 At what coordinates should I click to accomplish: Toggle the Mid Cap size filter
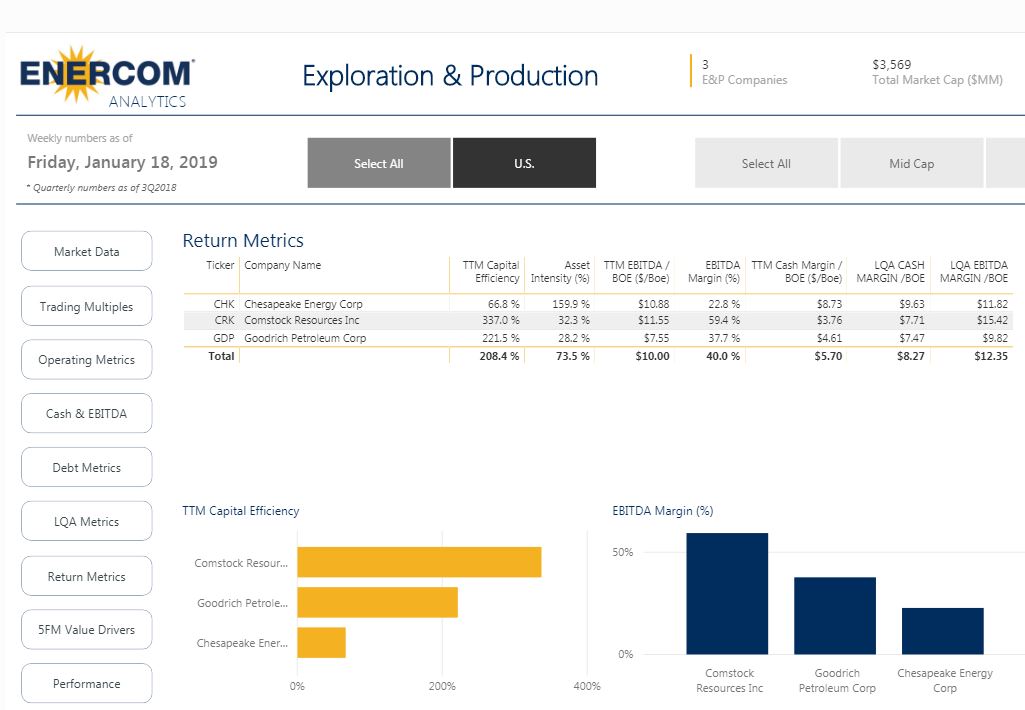[x=911, y=164]
